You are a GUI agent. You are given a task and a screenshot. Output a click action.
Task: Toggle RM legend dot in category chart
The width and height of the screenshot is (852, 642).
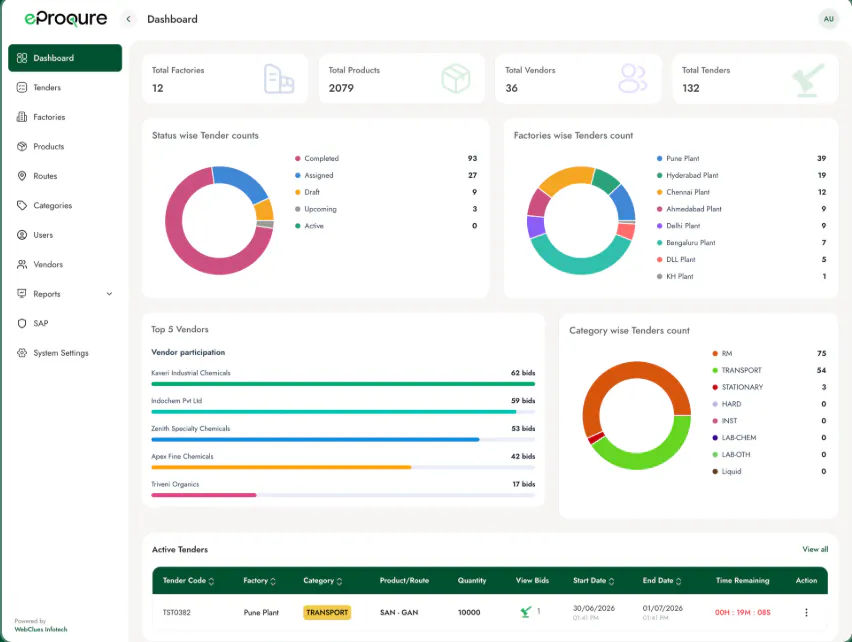point(715,354)
